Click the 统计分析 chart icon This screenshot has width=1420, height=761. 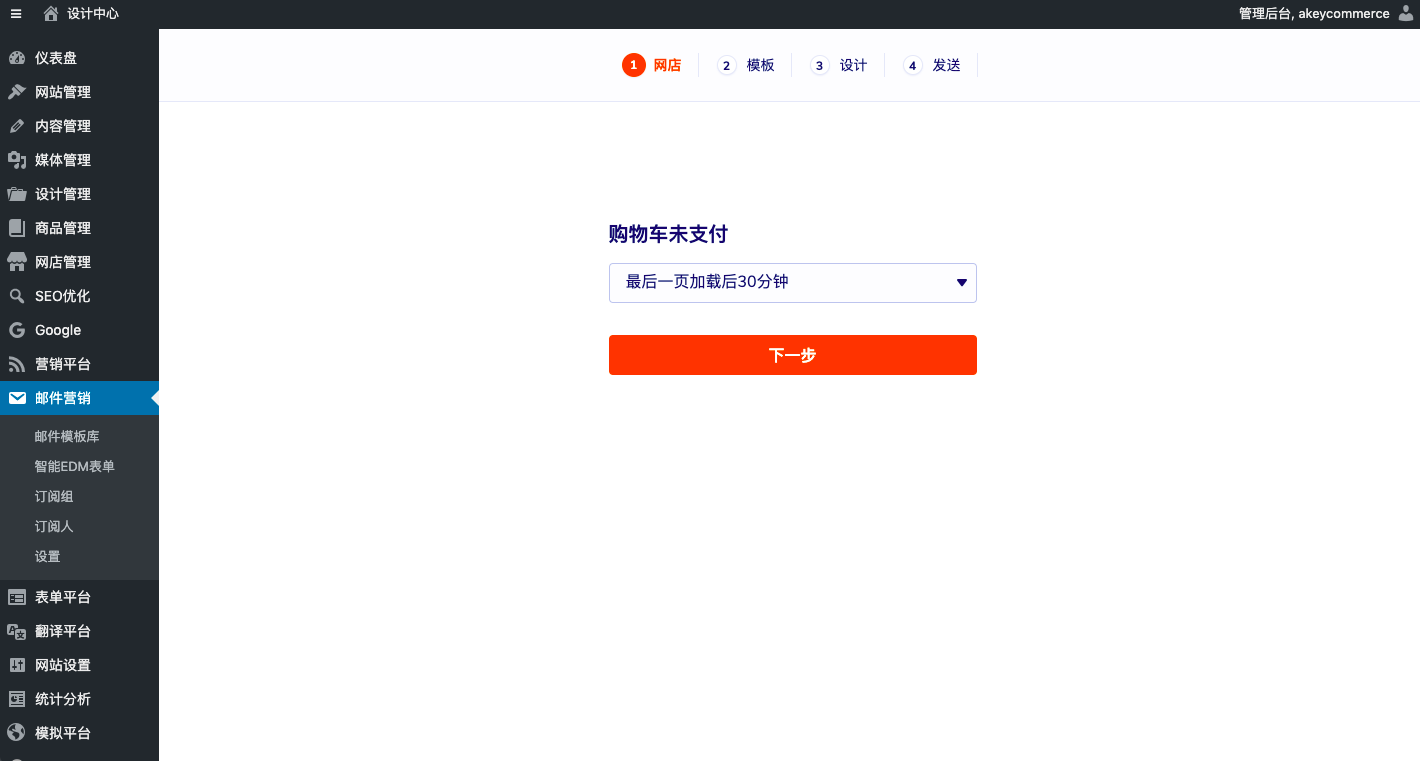[x=17, y=699]
